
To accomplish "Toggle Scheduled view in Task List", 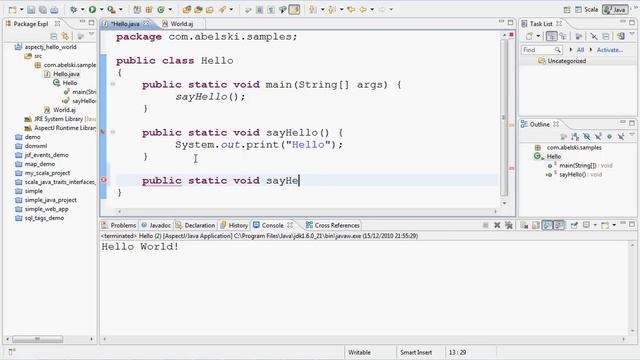I will [563, 36].
